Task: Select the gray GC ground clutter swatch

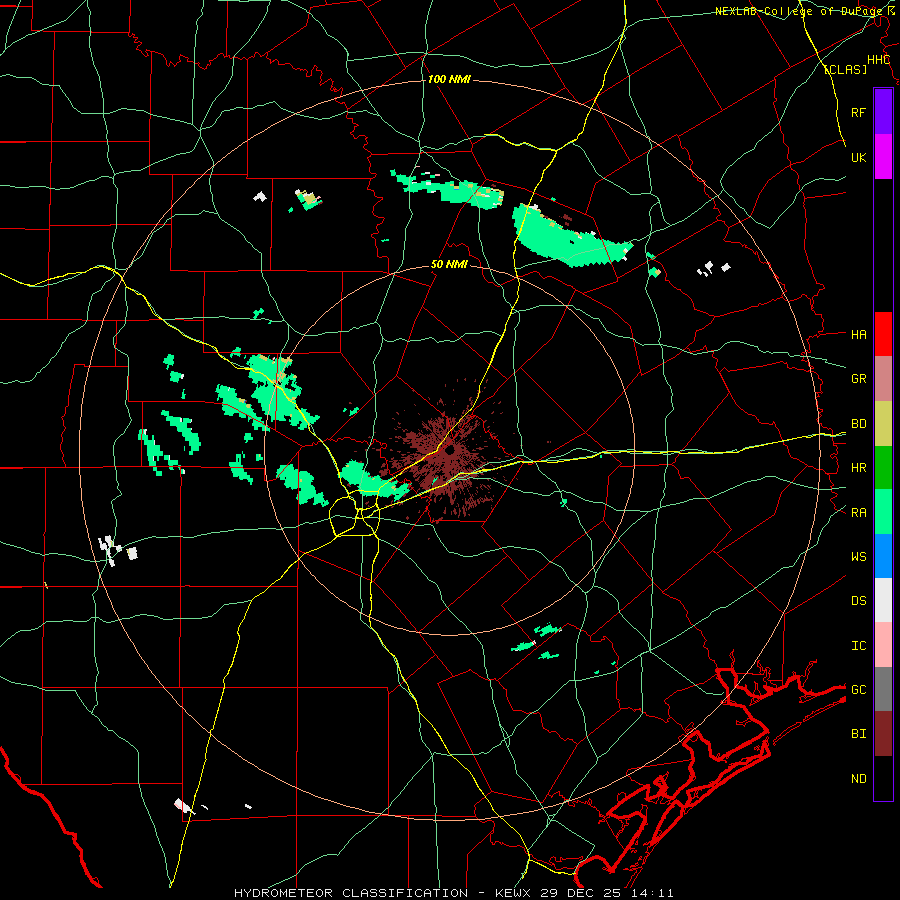Action: (883, 689)
